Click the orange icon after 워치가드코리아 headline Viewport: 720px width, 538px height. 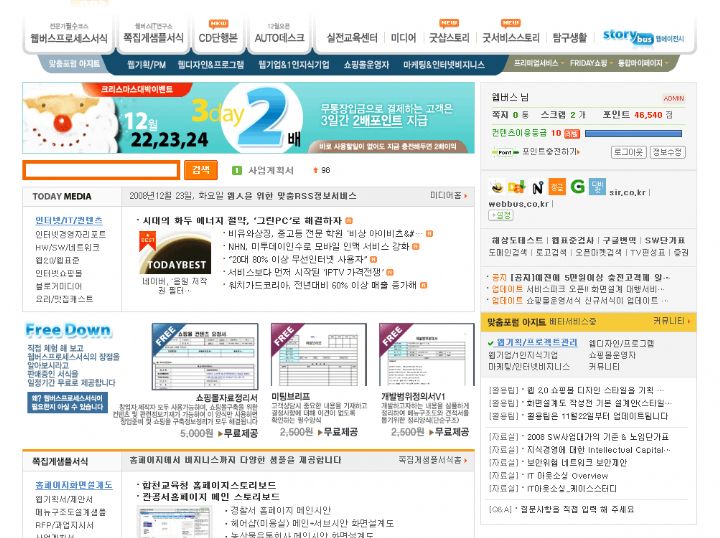click(423, 285)
